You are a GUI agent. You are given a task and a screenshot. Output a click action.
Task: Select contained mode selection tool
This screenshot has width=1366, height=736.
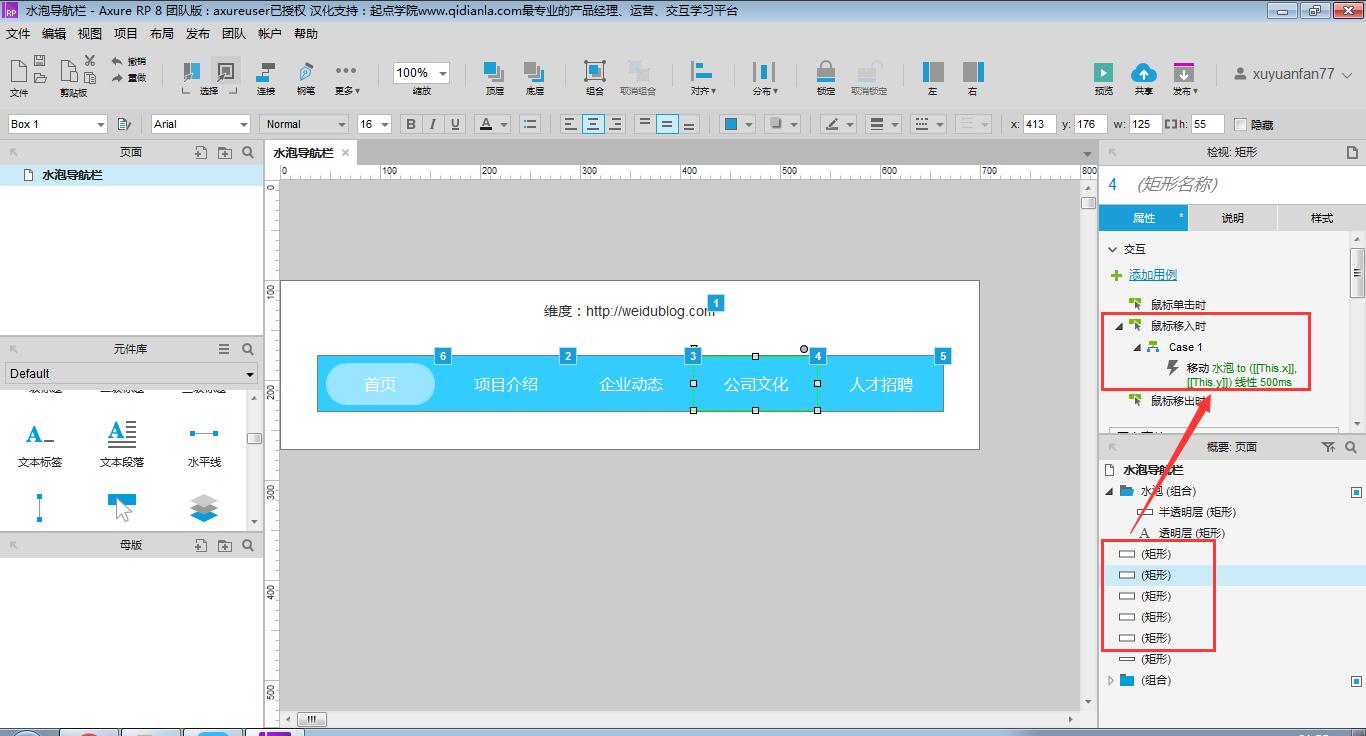coord(226,73)
